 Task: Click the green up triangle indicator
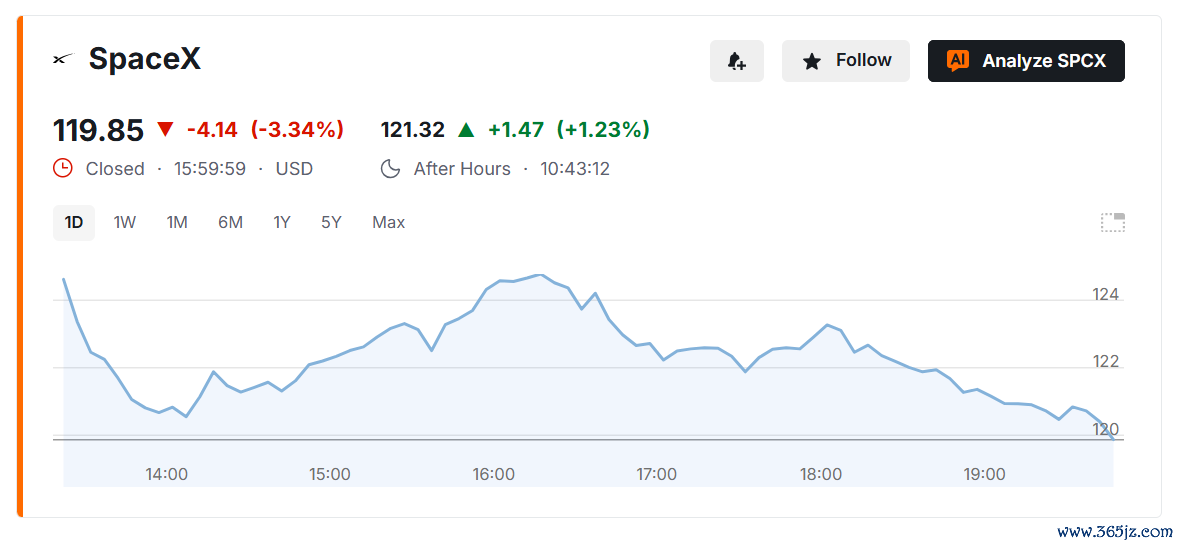466,129
